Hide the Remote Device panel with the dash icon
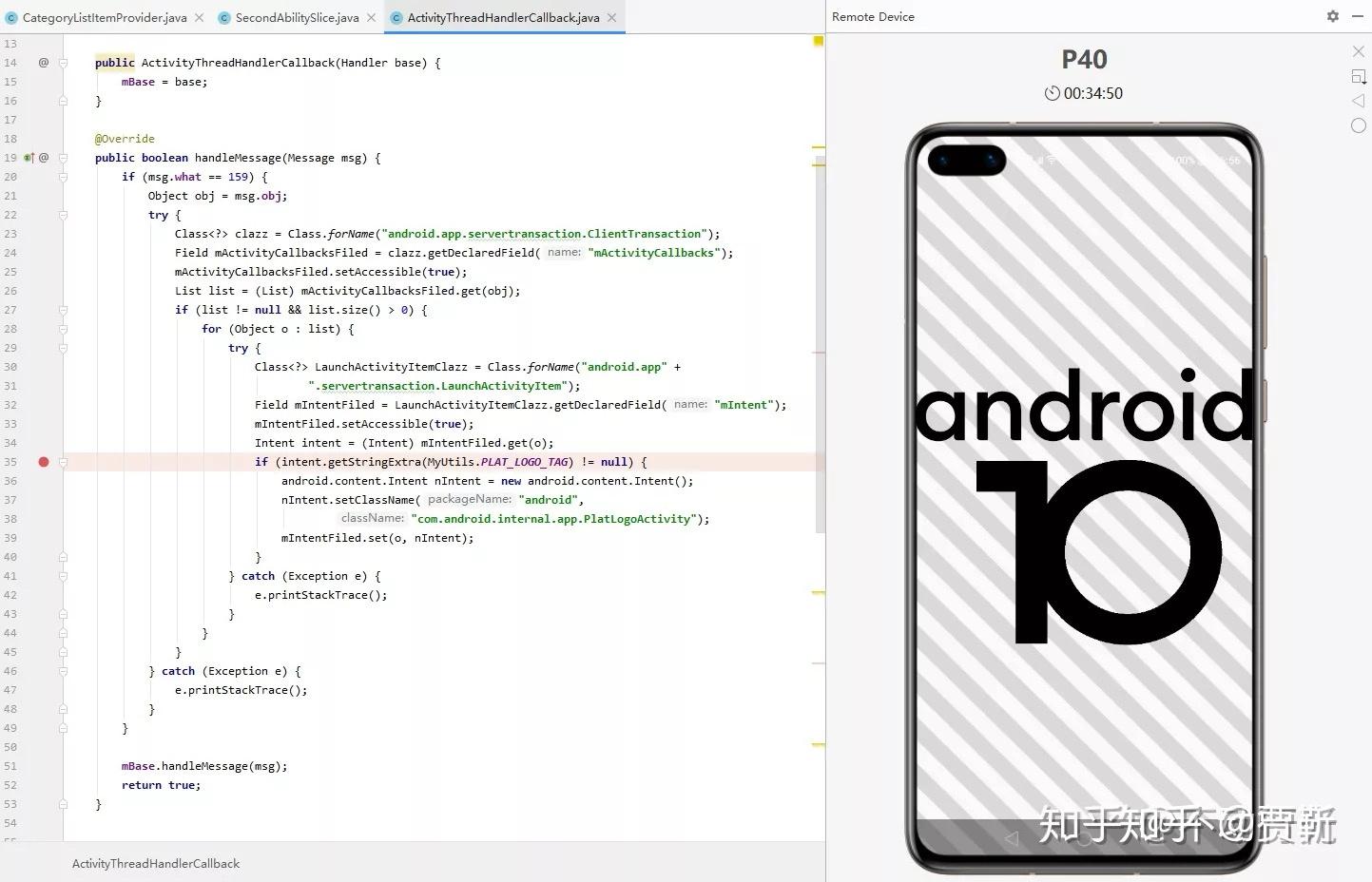1372x882 pixels. point(1357,16)
